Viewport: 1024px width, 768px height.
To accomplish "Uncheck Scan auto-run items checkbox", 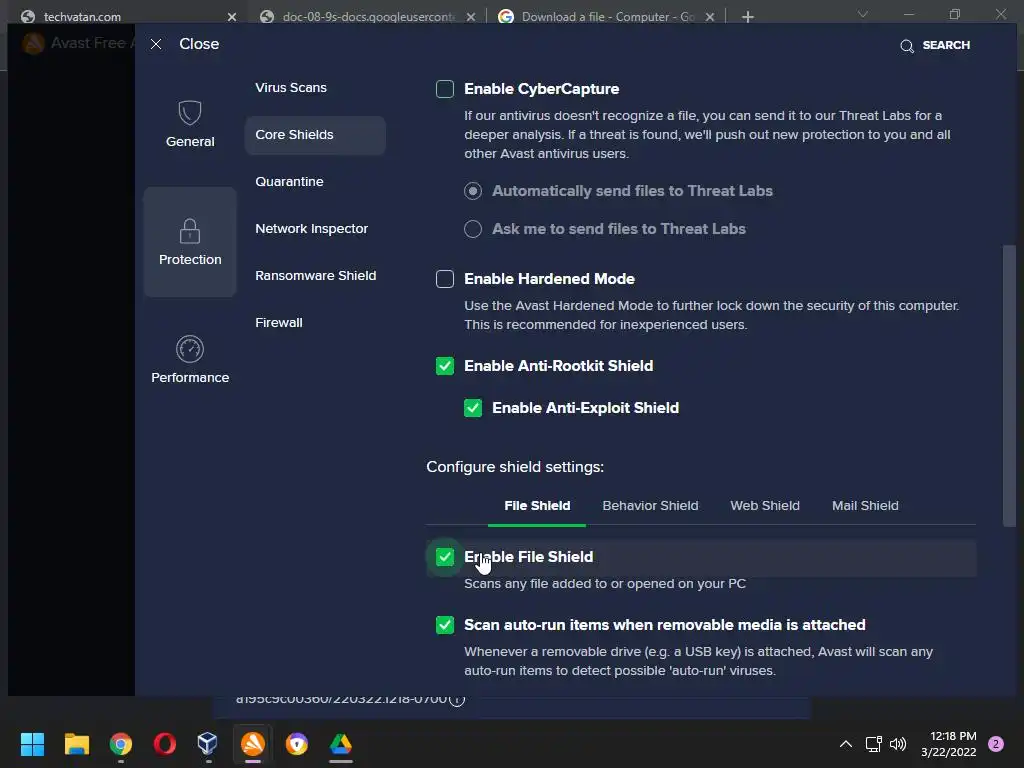I will point(445,625).
